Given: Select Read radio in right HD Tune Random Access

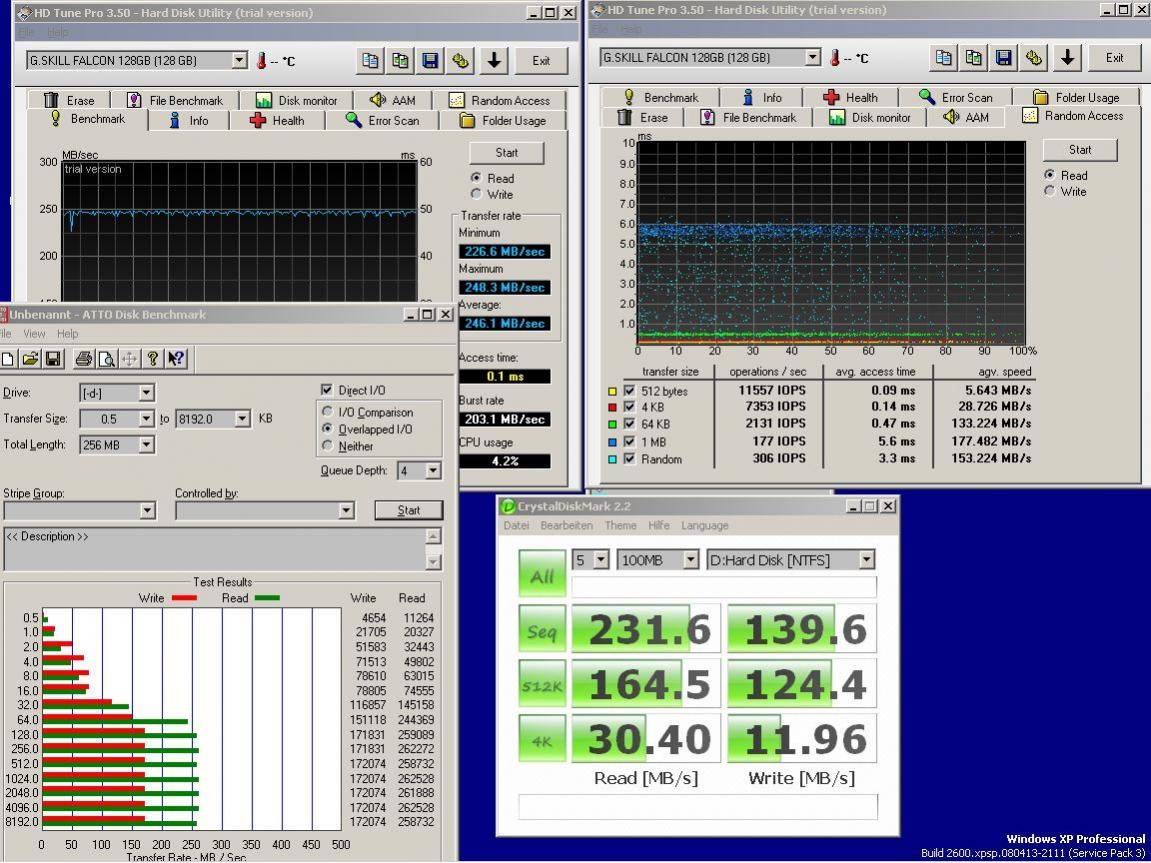Looking at the screenshot, I should pos(1050,175).
